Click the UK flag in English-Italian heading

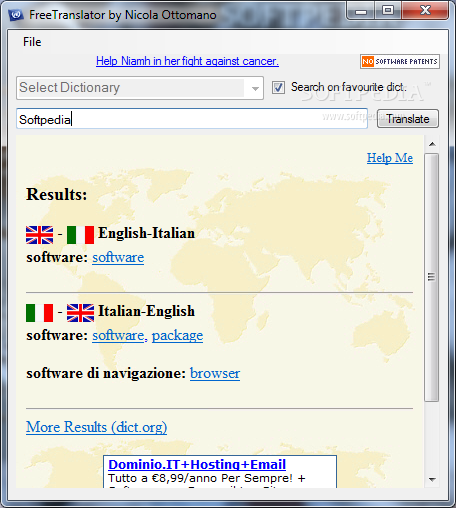pos(40,235)
